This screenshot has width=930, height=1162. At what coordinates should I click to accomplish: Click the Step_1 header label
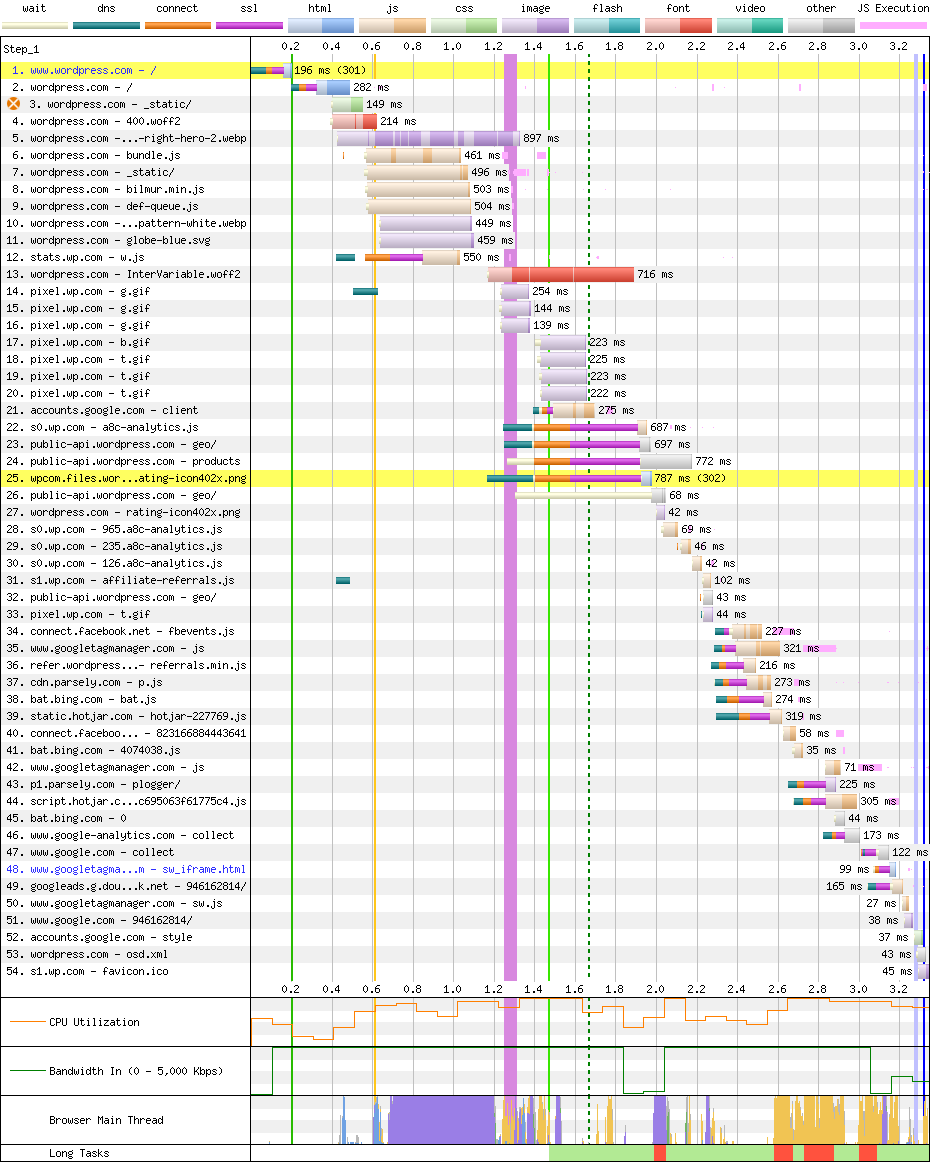(x=24, y=48)
